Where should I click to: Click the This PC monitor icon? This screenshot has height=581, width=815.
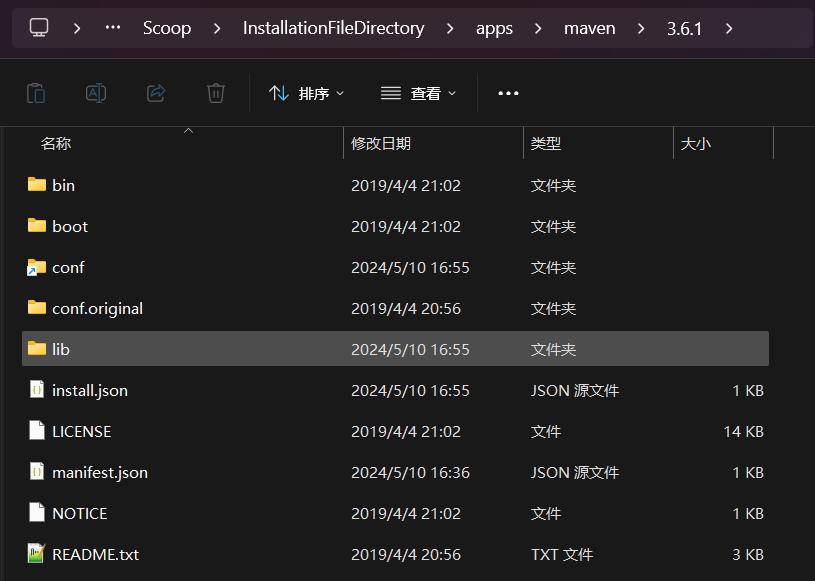(39, 28)
